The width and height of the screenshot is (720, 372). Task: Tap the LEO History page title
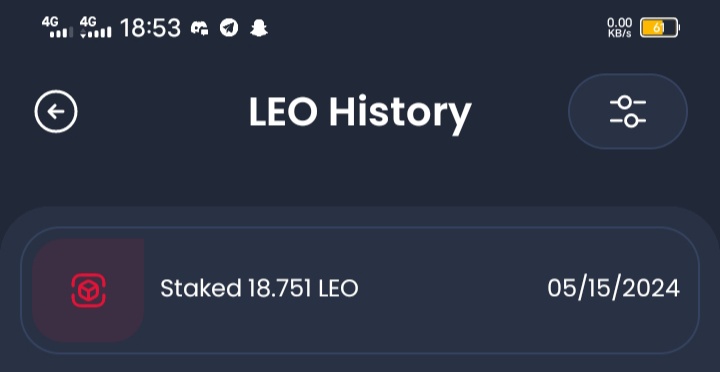point(360,112)
